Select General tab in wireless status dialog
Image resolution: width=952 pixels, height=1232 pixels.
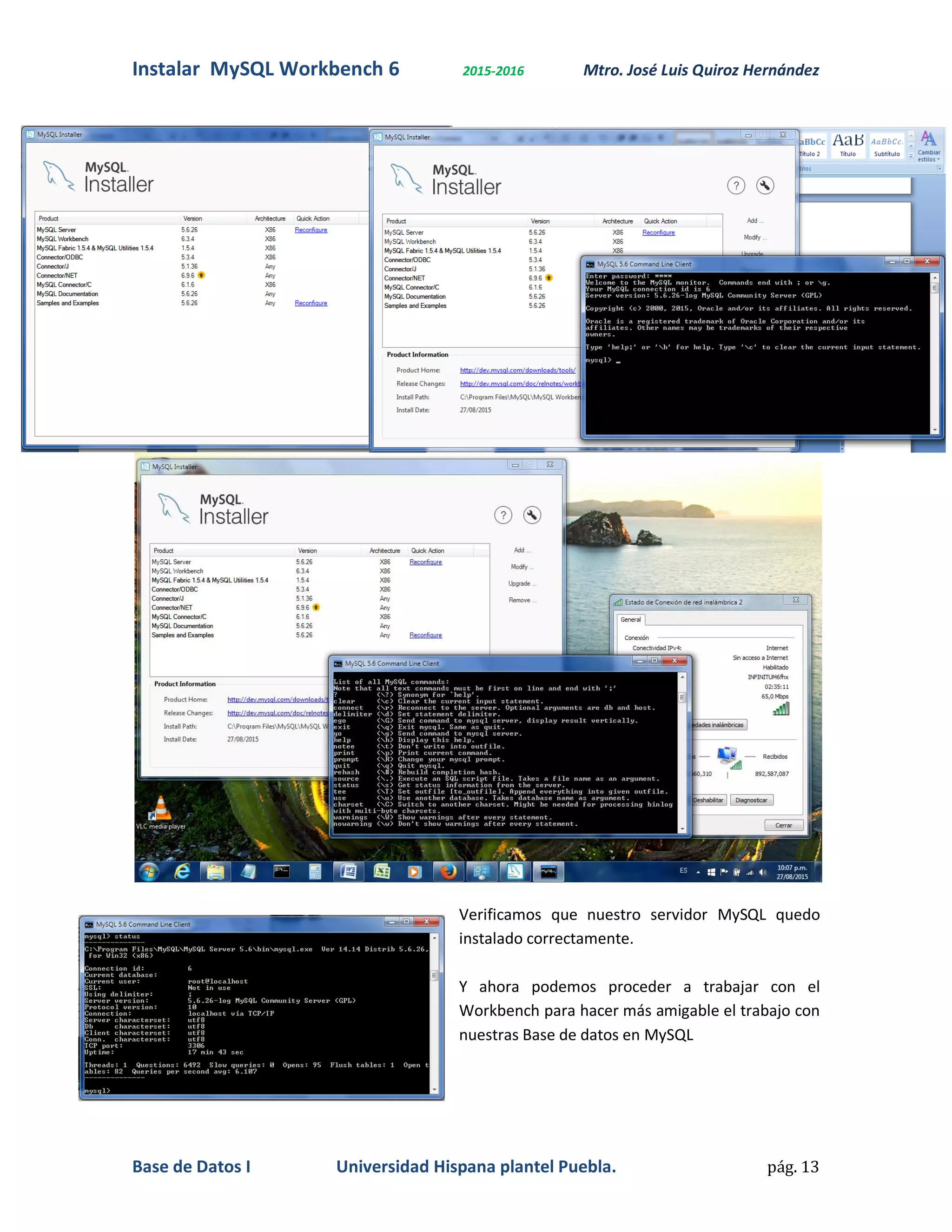click(x=630, y=619)
